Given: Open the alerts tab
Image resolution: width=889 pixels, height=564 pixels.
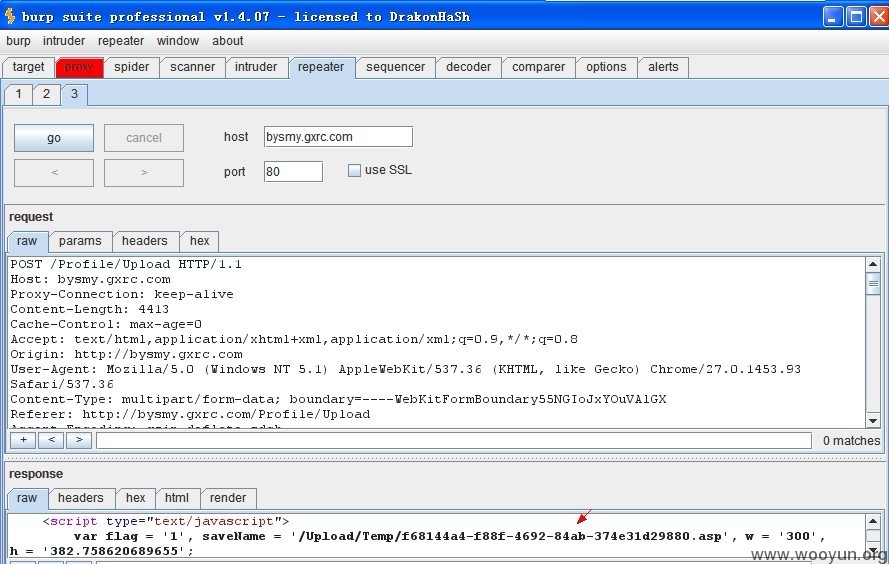Looking at the screenshot, I should pyautogui.click(x=663, y=67).
